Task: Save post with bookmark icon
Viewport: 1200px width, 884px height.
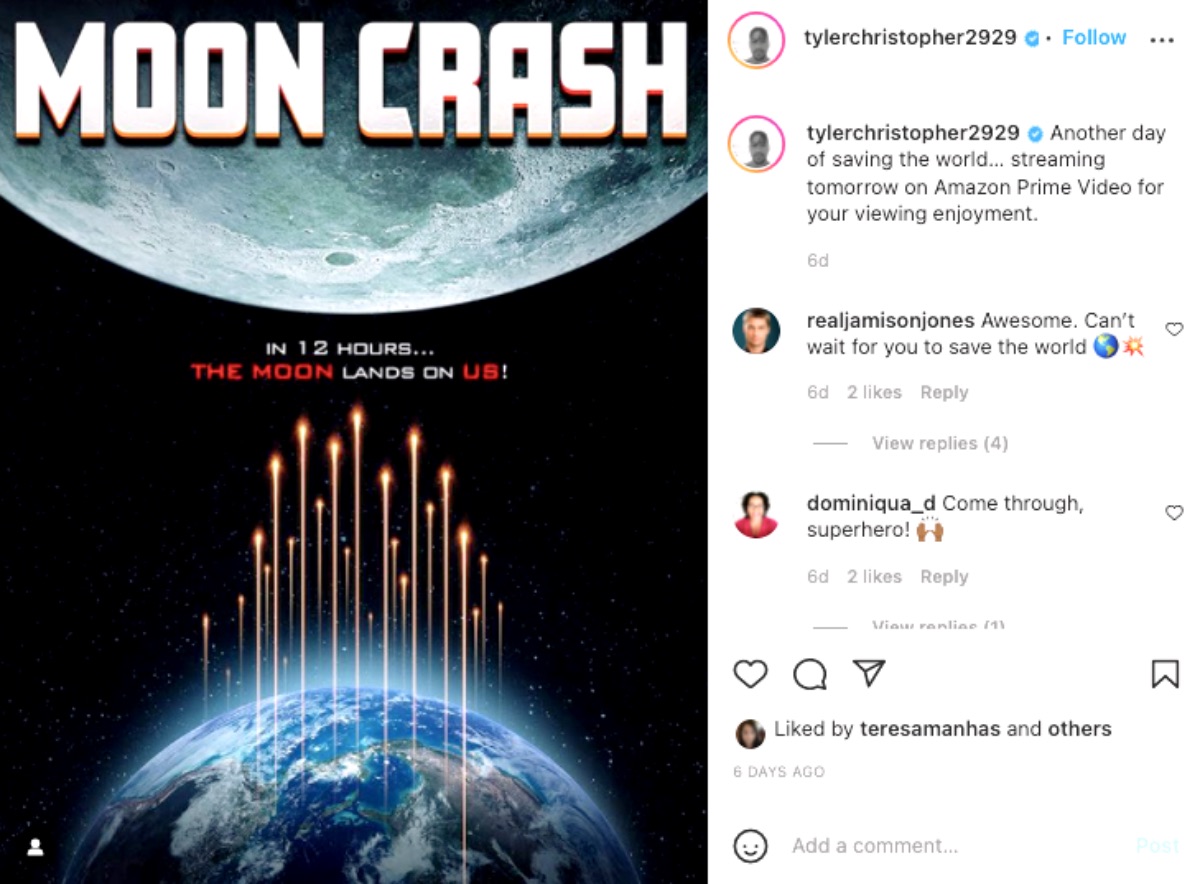Action: point(1165,674)
